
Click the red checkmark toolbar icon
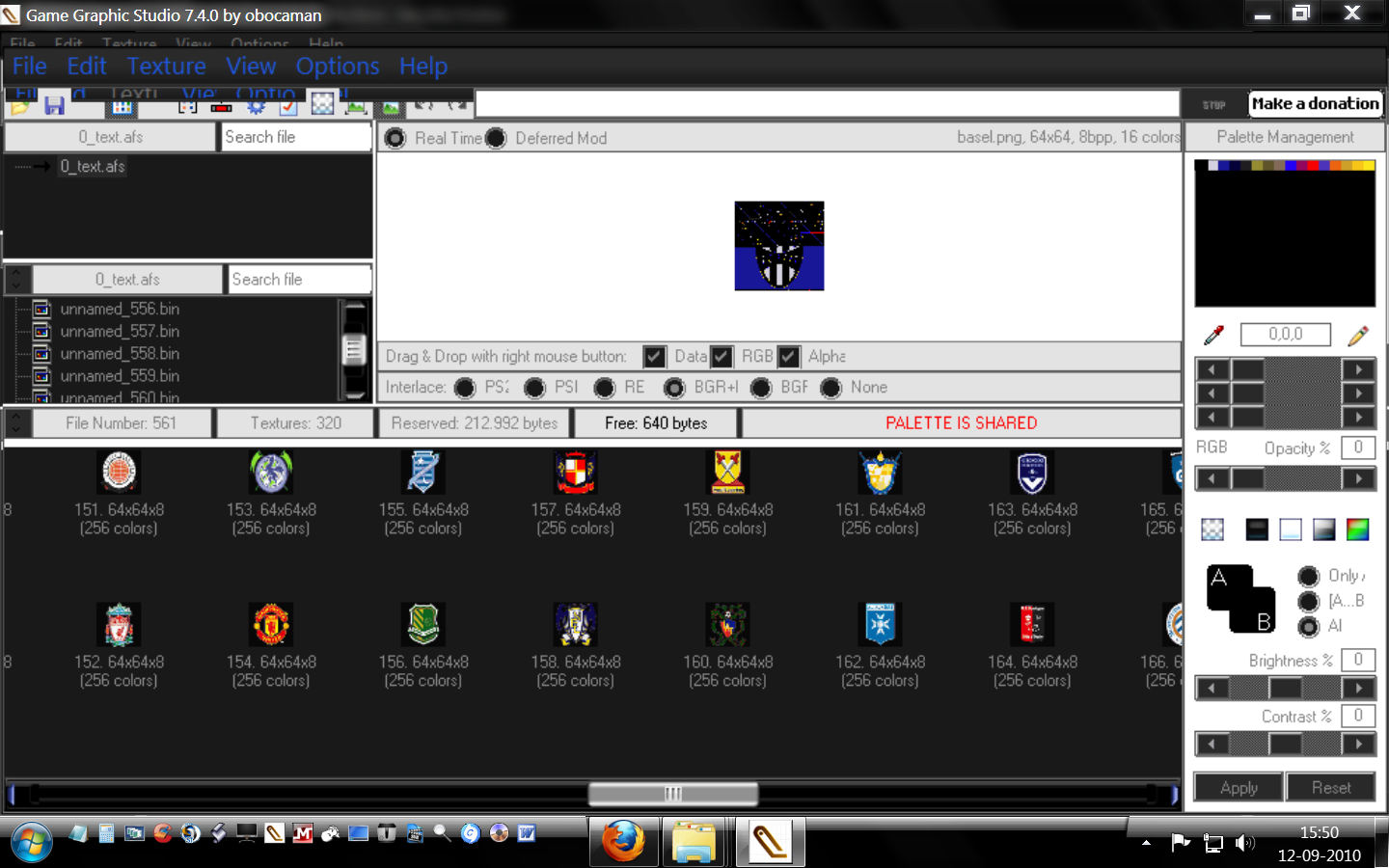(287, 107)
